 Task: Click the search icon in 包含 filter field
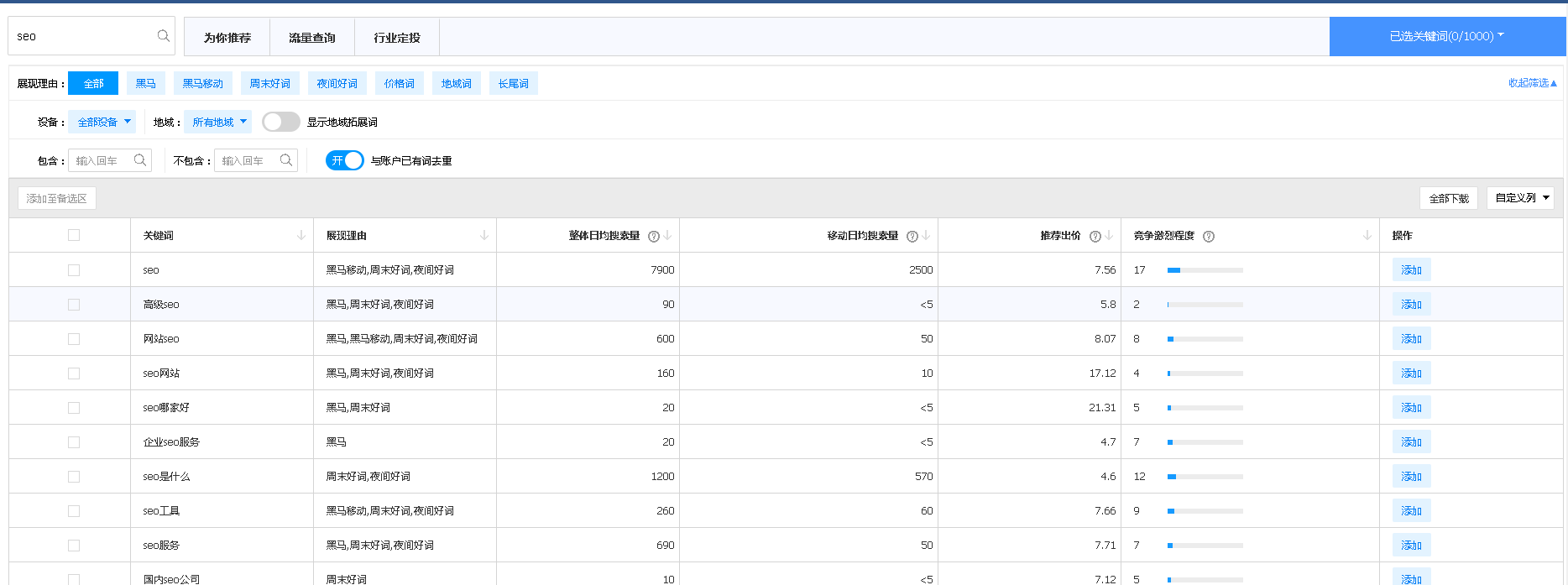click(140, 160)
